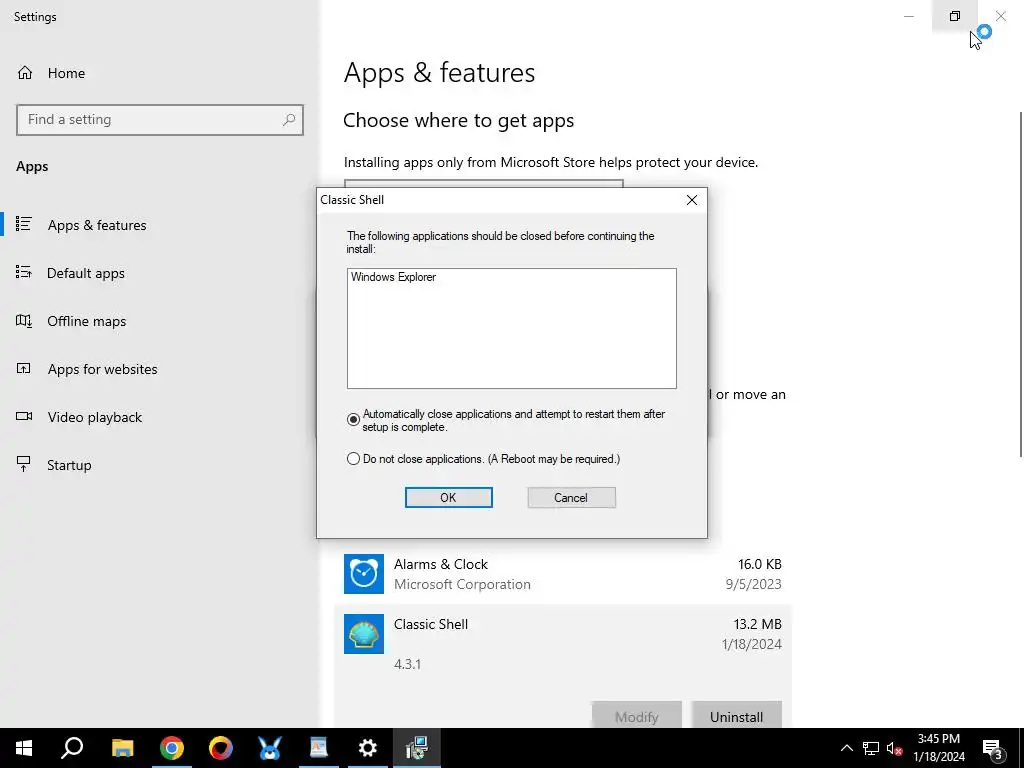The height and width of the screenshot is (768, 1024).
Task: Open network status tray icon
Action: [x=871, y=748]
